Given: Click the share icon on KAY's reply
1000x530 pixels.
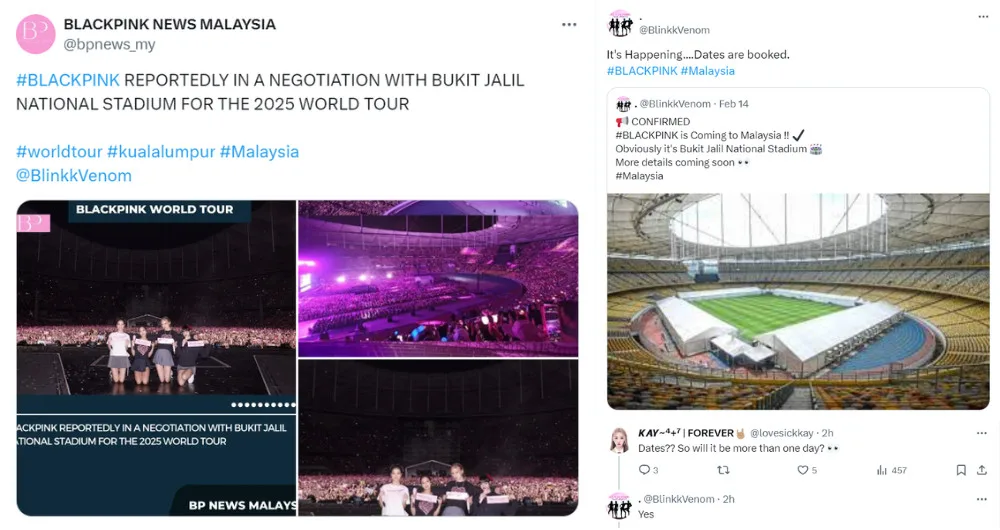Looking at the screenshot, I should [x=983, y=470].
